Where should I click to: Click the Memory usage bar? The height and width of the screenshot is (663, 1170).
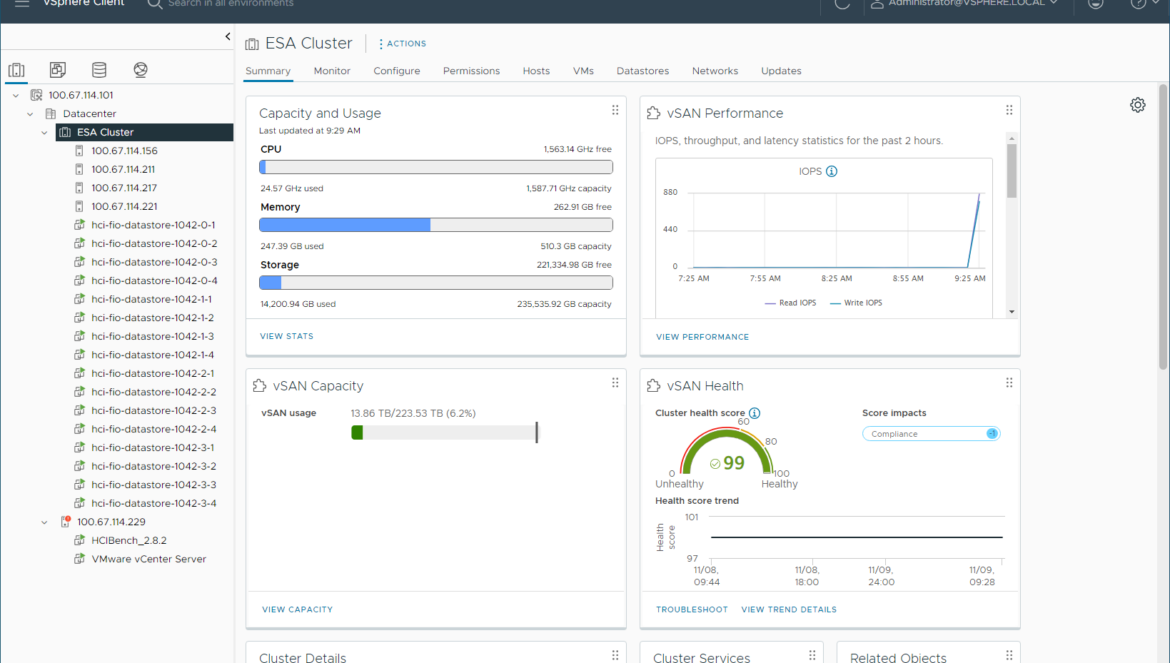[436, 224]
